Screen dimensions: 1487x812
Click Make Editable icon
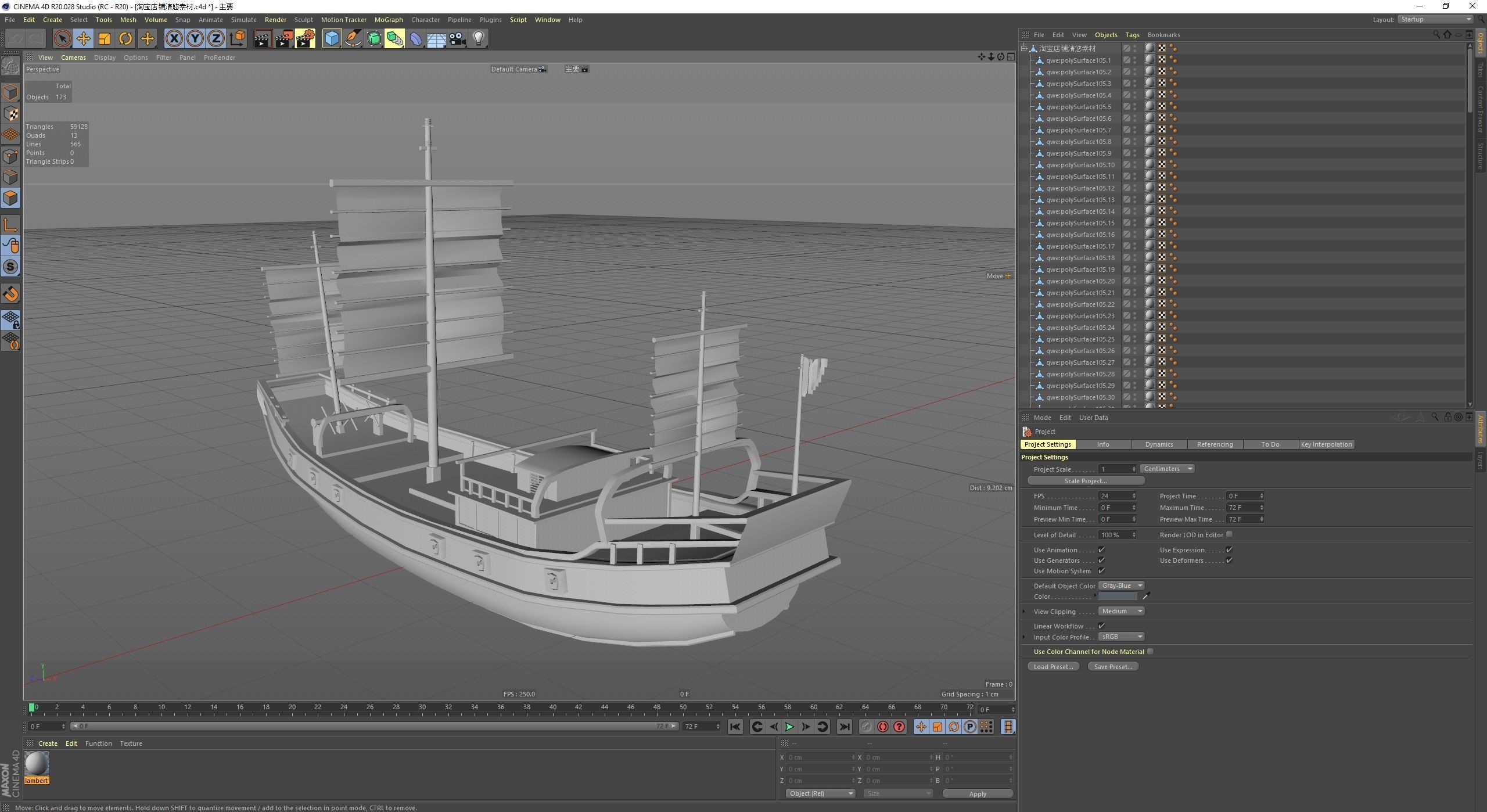10,66
